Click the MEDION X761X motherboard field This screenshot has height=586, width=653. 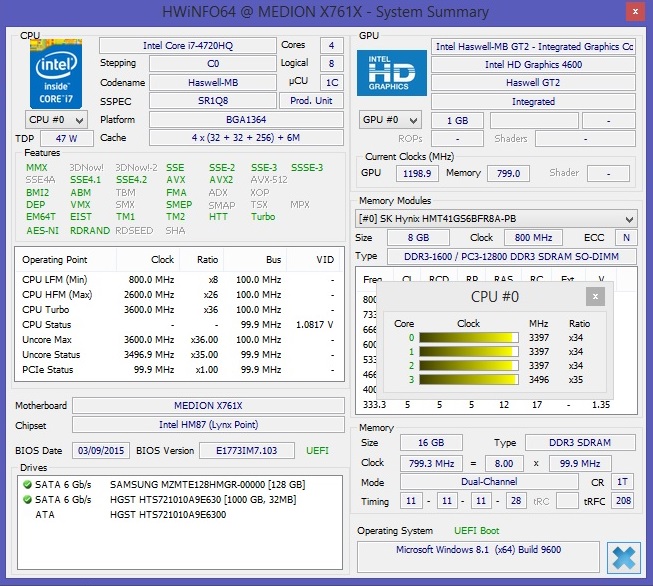pos(208,406)
